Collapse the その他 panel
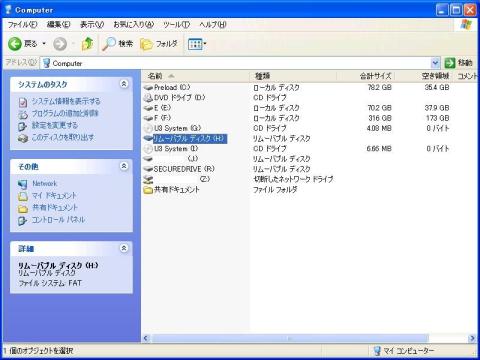The width and height of the screenshot is (480, 360). point(124,166)
